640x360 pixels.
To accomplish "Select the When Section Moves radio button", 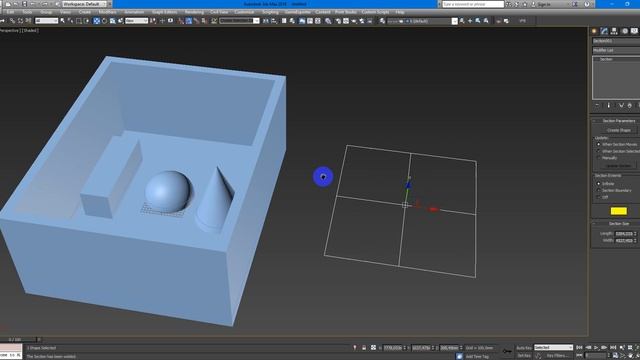I will click(x=599, y=144).
